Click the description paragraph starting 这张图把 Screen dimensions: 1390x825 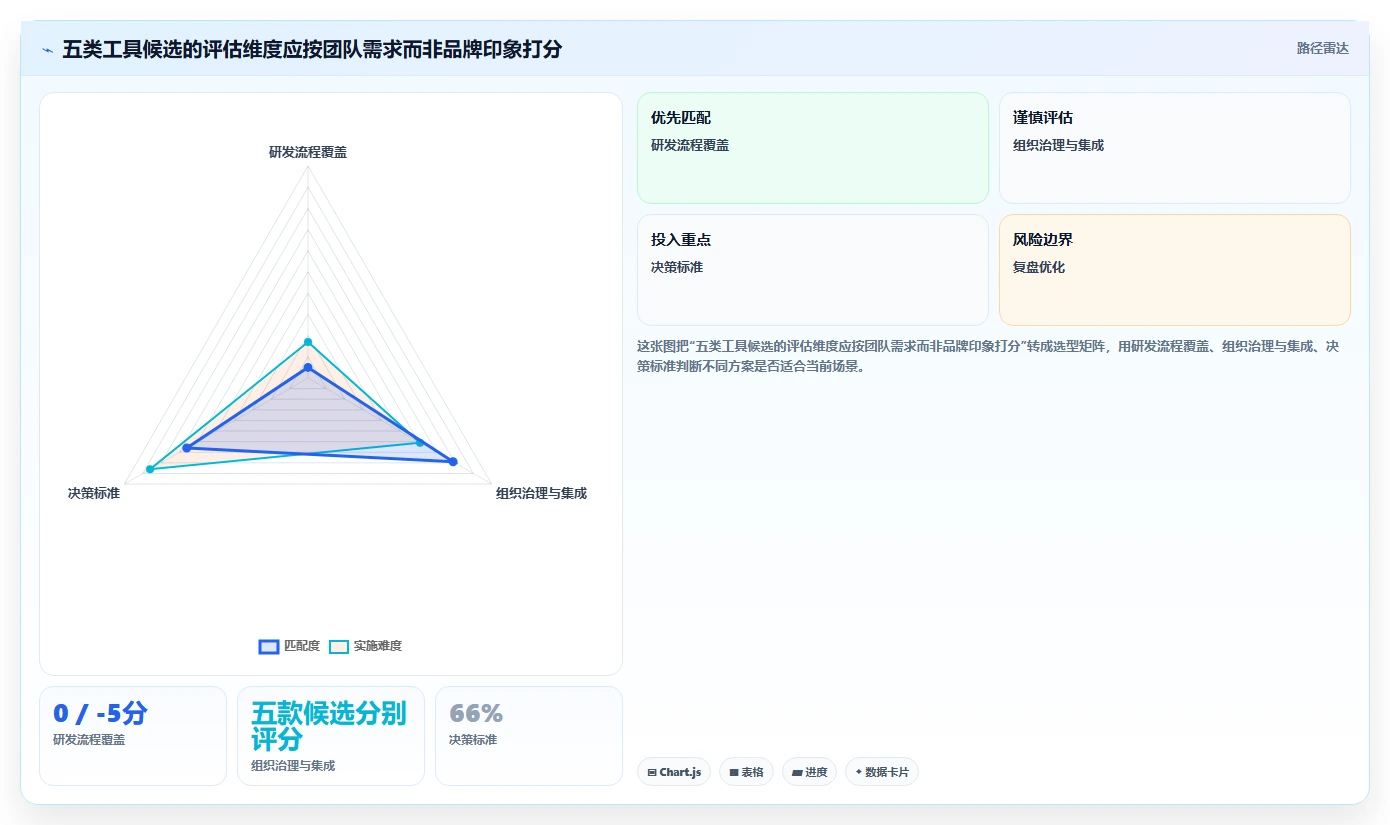pyautogui.click(x=988, y=356)
